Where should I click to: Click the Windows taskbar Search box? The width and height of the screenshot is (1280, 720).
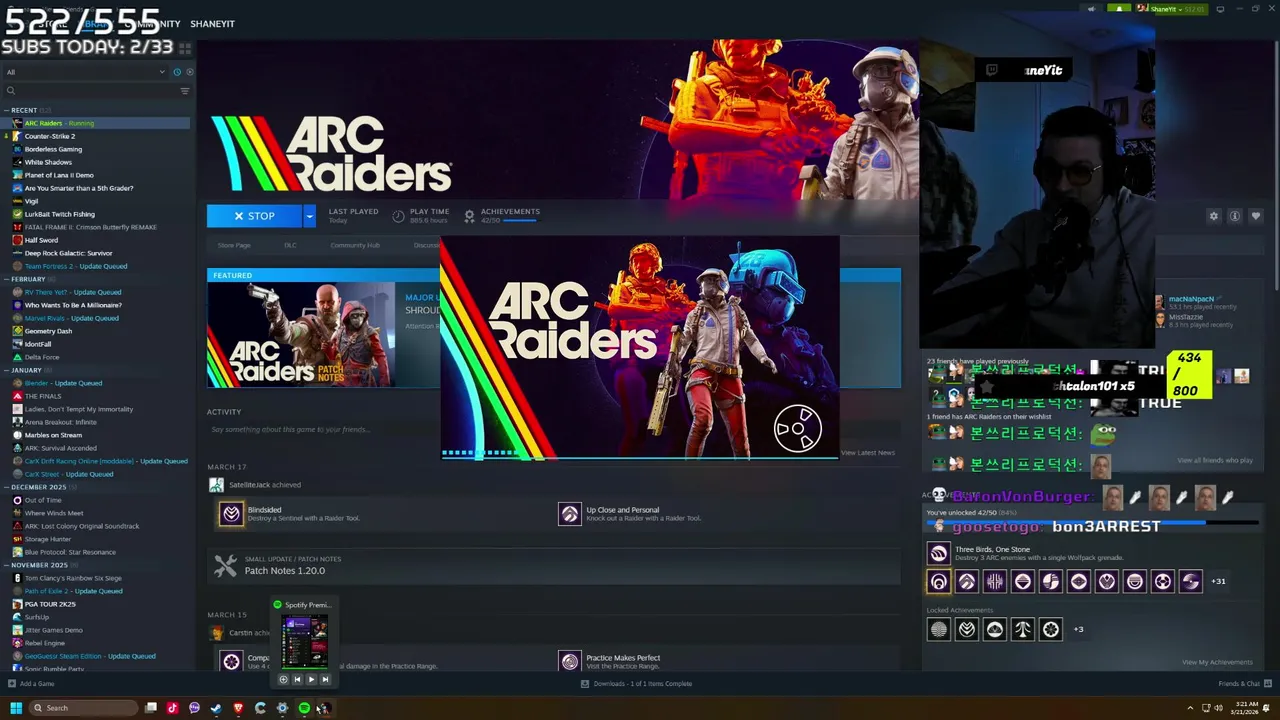point(82,708)
